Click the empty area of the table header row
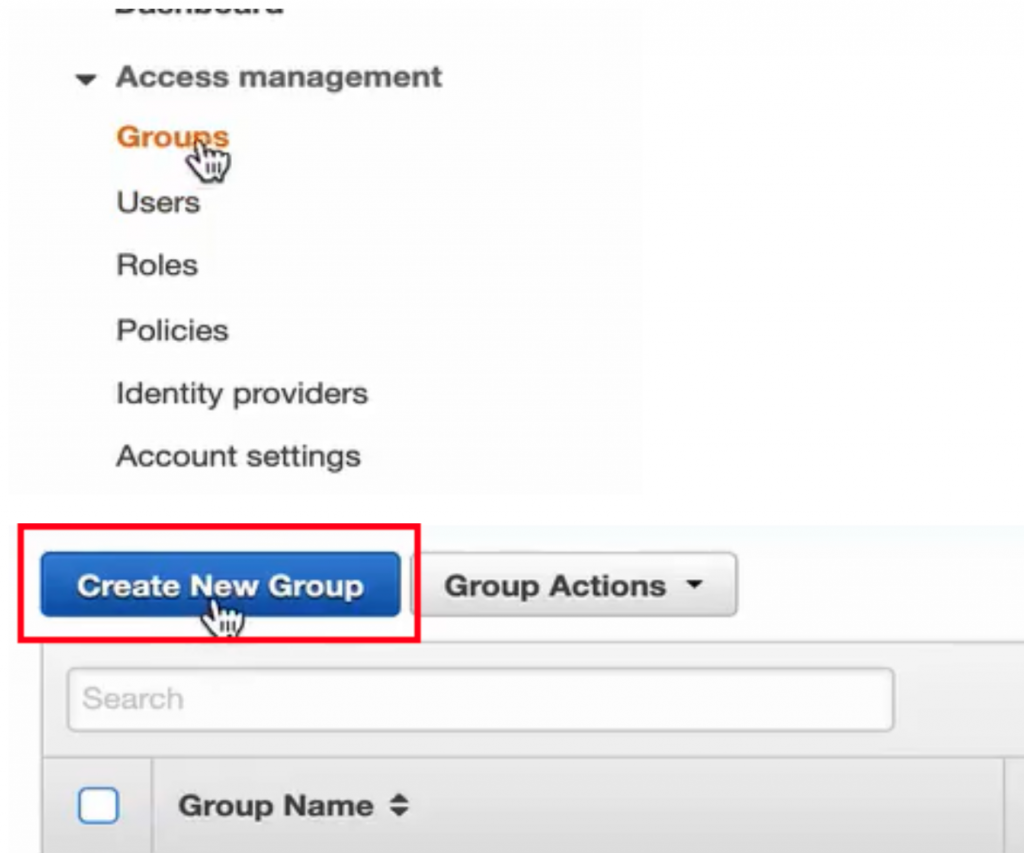The width and height of the screenshot is (1024, 853). (705, 806)
